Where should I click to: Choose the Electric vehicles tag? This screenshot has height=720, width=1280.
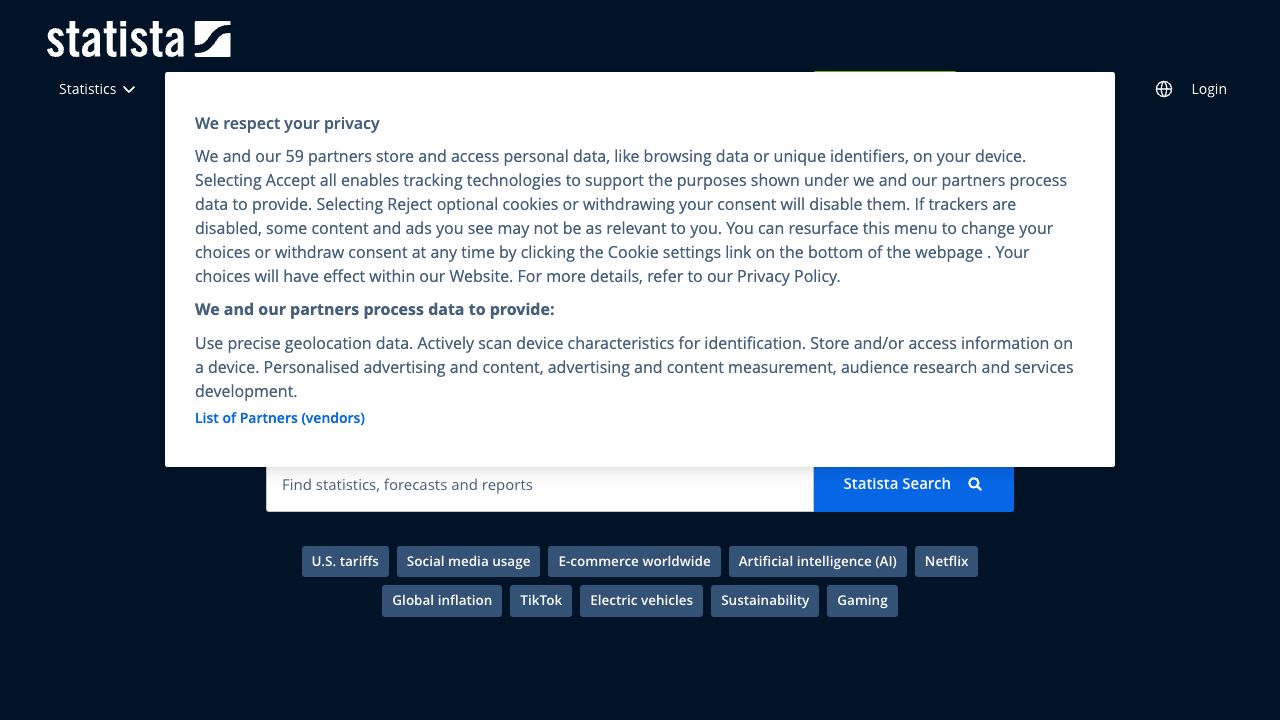point(641,600)
